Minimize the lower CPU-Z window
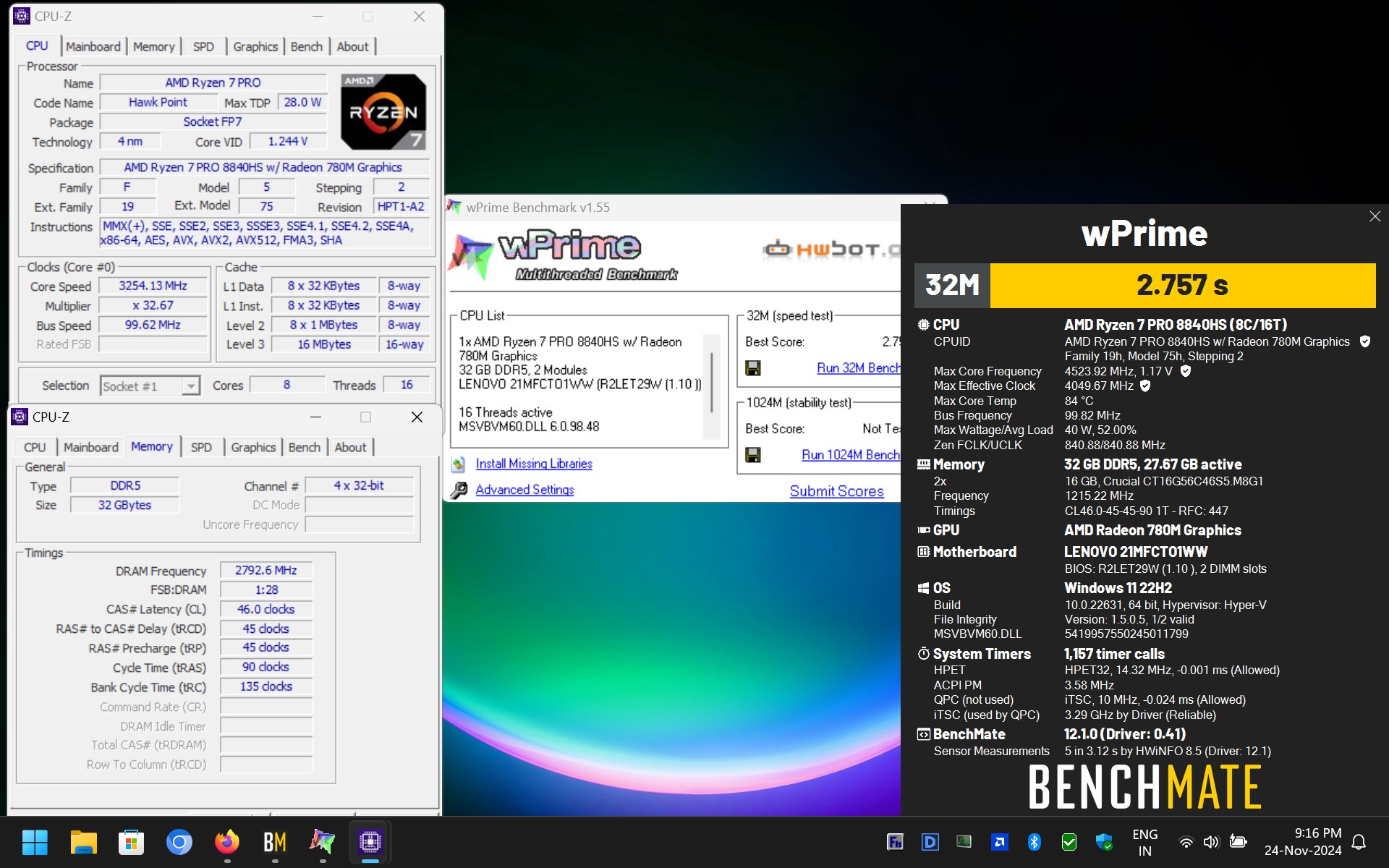 click(x=315, y=417)
